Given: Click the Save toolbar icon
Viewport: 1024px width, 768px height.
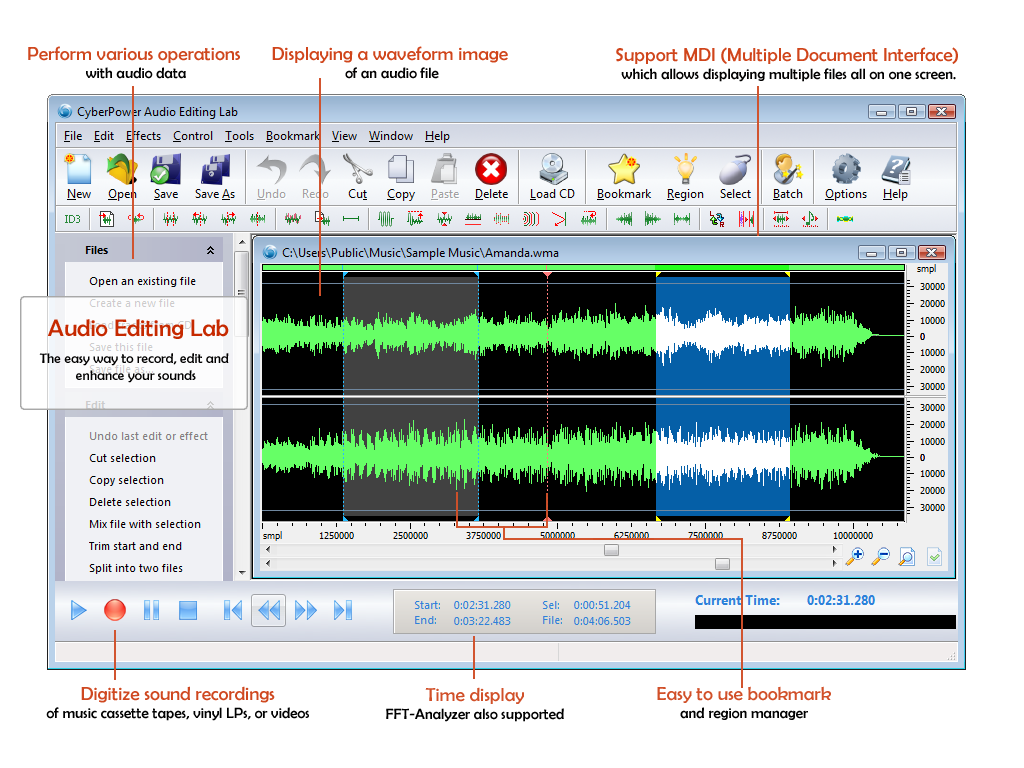Looking at the screenshot, I should (165, 169).
